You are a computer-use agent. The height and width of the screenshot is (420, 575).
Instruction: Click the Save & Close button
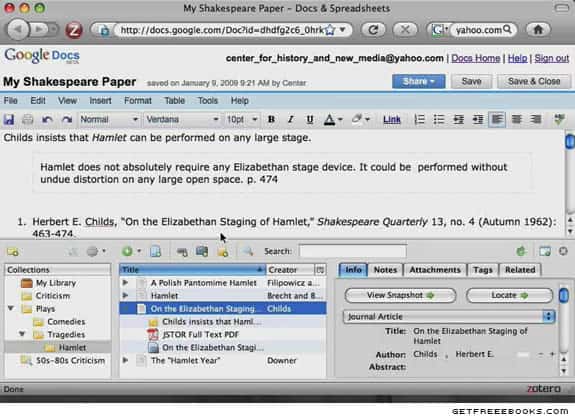pyautogui.click(x=534, y=81)
